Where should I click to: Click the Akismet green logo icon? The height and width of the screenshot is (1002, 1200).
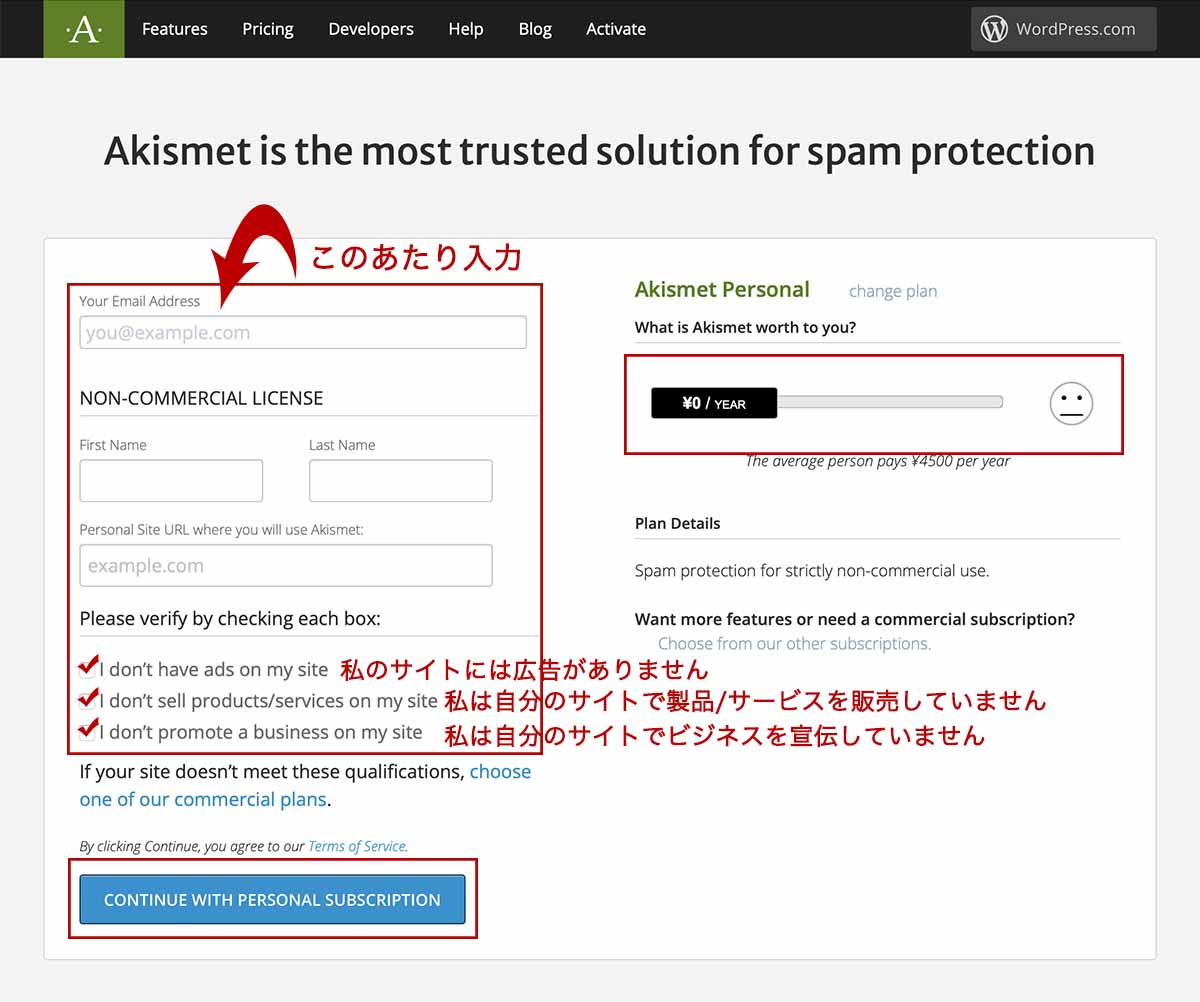(84, 29)
